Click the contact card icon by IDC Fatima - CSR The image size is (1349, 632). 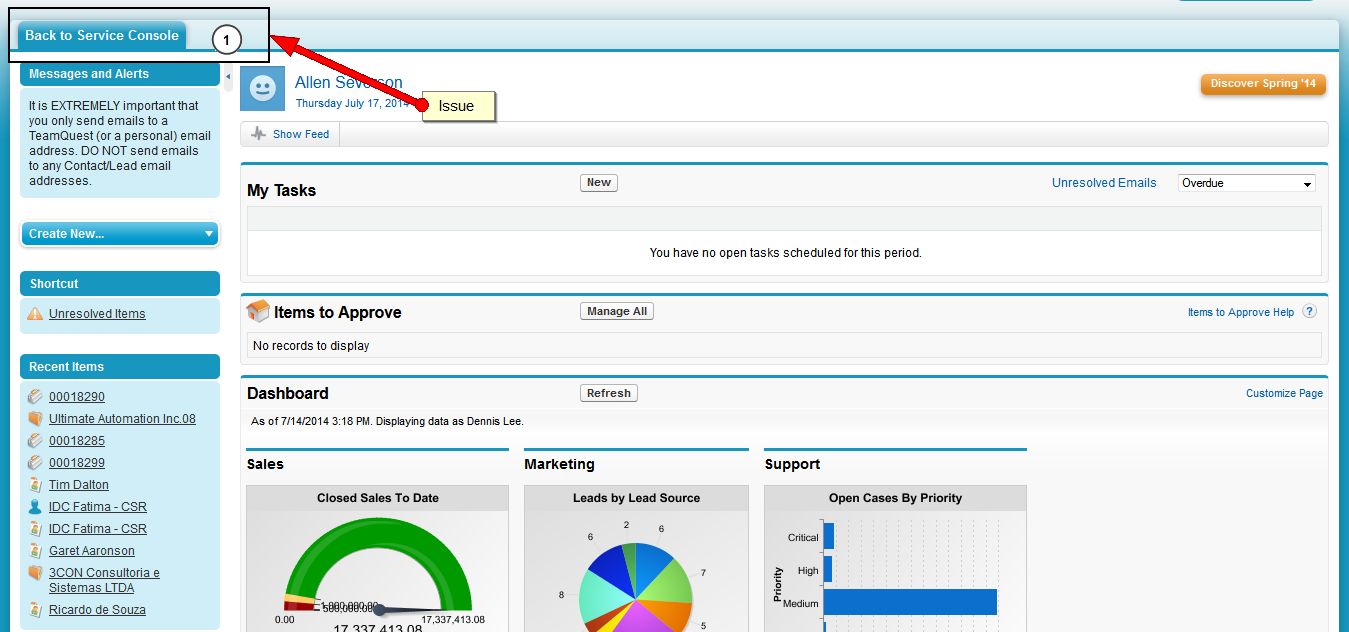[36, 529]
